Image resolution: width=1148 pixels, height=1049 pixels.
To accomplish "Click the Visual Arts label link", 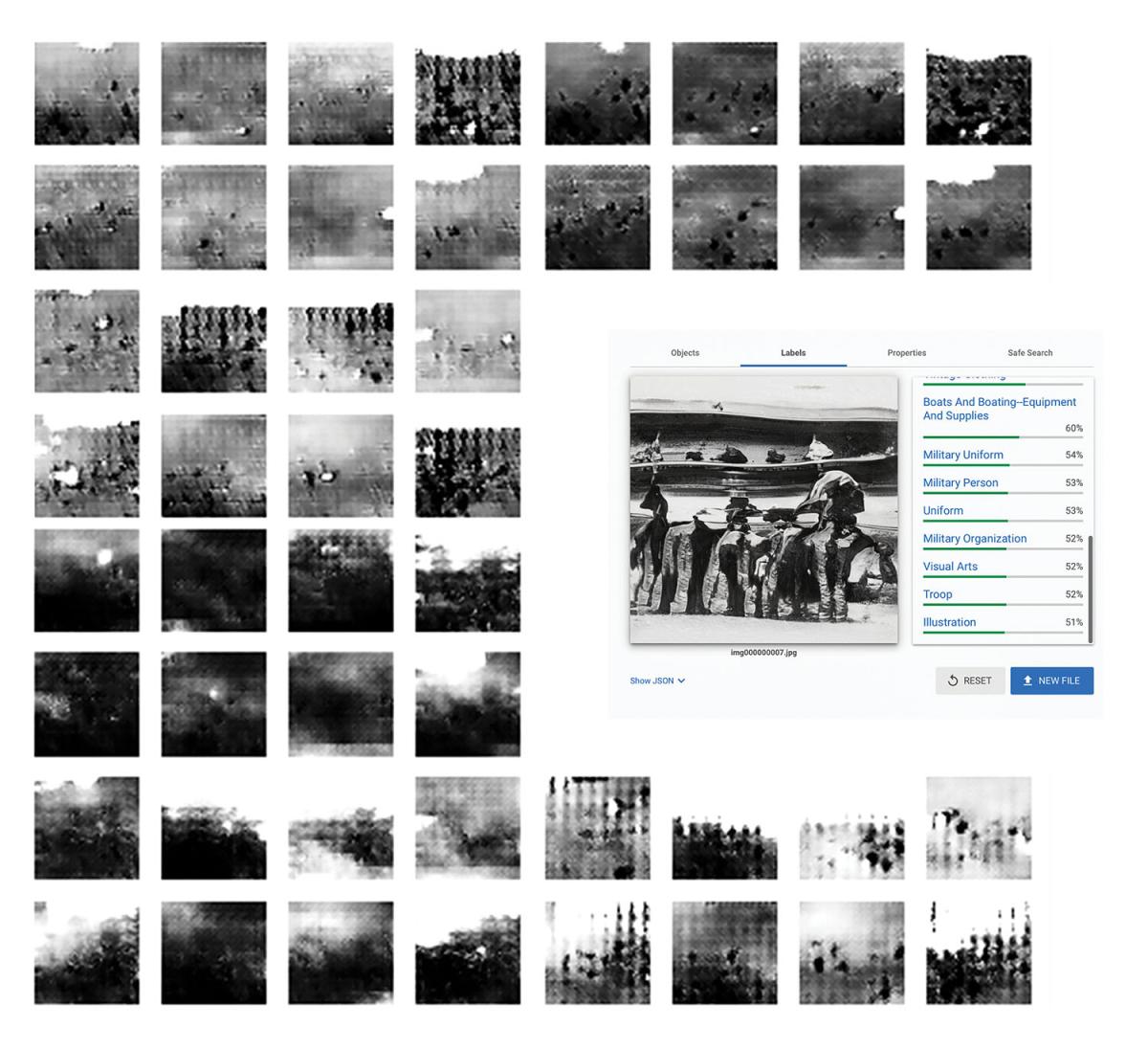I will 949,567.
